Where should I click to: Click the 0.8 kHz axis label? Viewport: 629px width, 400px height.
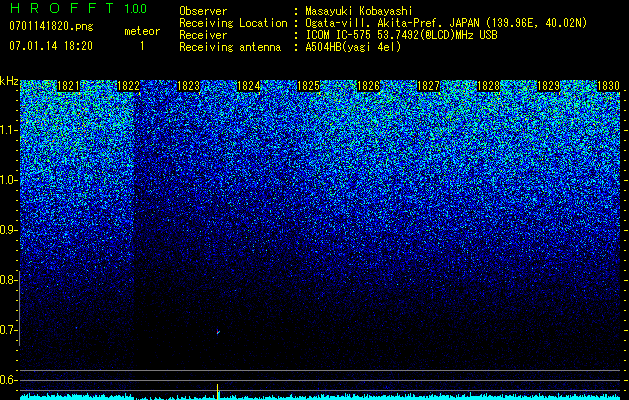click(9, 280)
